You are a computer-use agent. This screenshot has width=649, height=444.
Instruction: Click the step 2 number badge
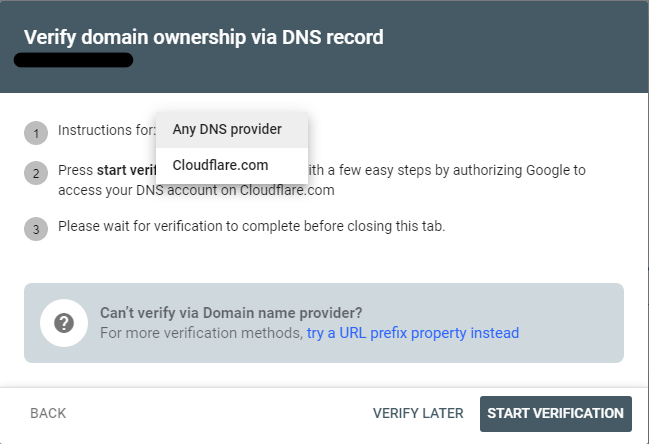[x=36, y=173]
